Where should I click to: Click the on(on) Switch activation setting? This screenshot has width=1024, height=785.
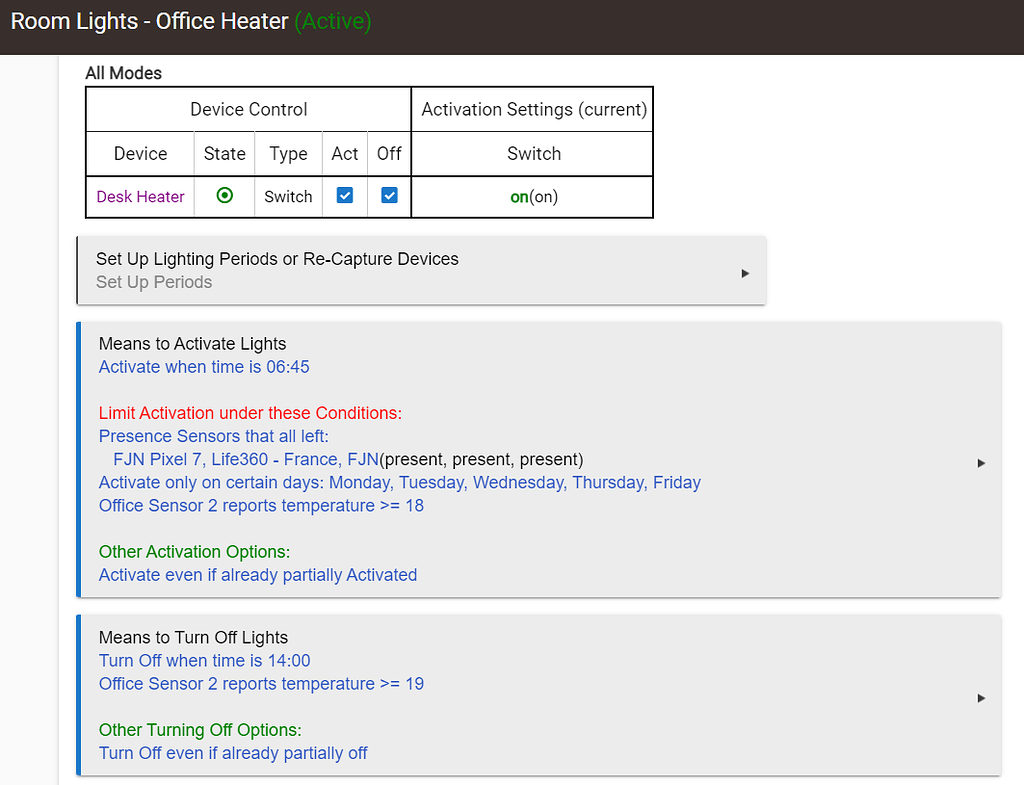tap(533, 196)
